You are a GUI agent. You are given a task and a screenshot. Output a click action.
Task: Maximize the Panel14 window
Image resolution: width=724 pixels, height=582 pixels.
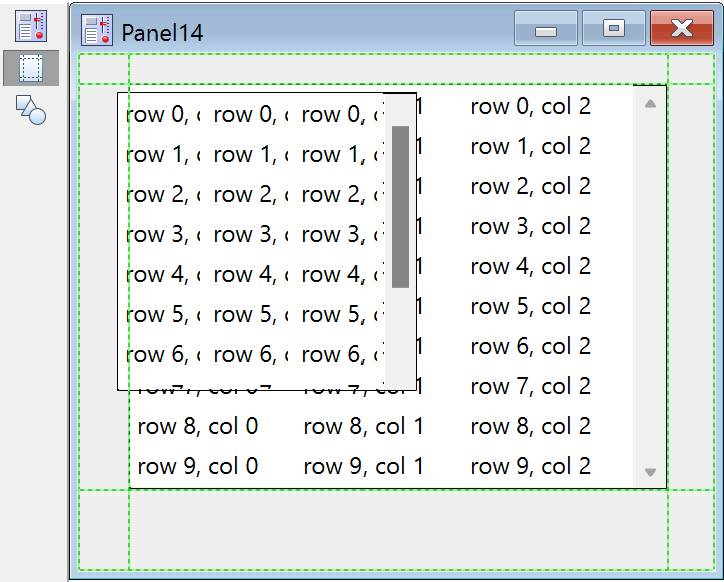[614, 29]
